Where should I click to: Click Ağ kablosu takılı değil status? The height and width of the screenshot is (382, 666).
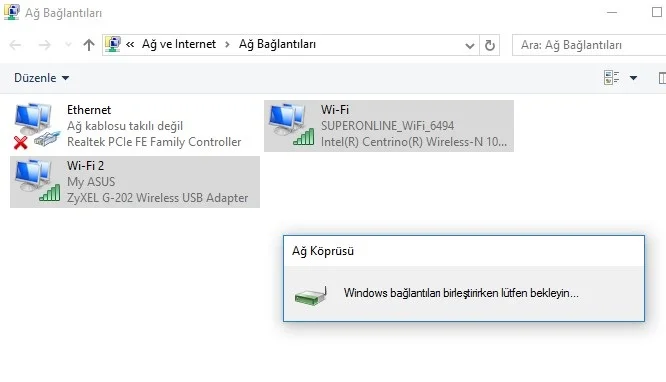click(125, 126)
